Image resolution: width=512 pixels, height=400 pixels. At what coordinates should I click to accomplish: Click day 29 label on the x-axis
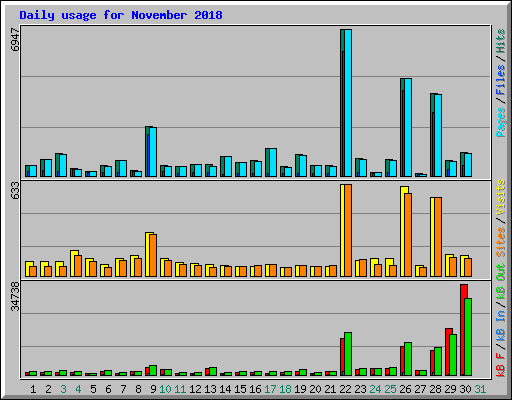(450, 389)
